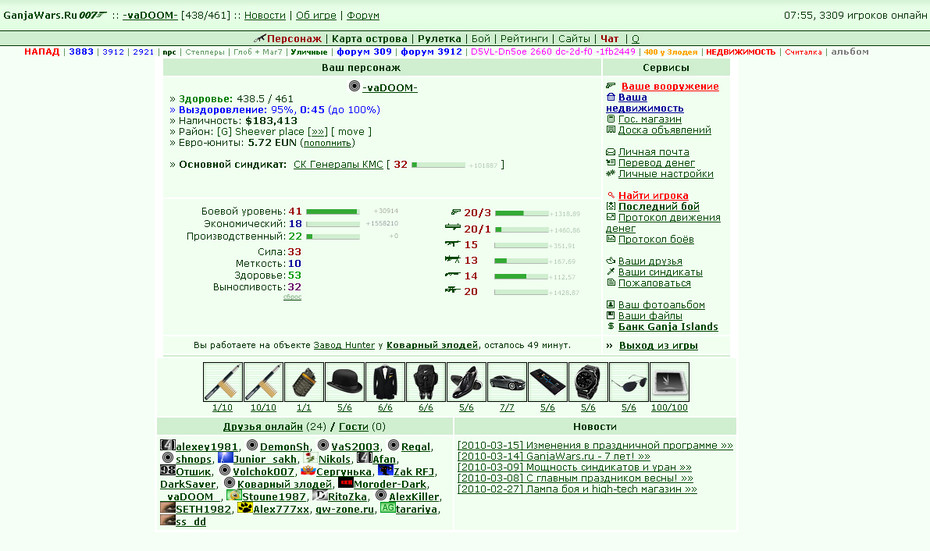Select the first weapon slot 1/10
The height and width of the screenshot is (551, 930).
[x=222, y=383]
